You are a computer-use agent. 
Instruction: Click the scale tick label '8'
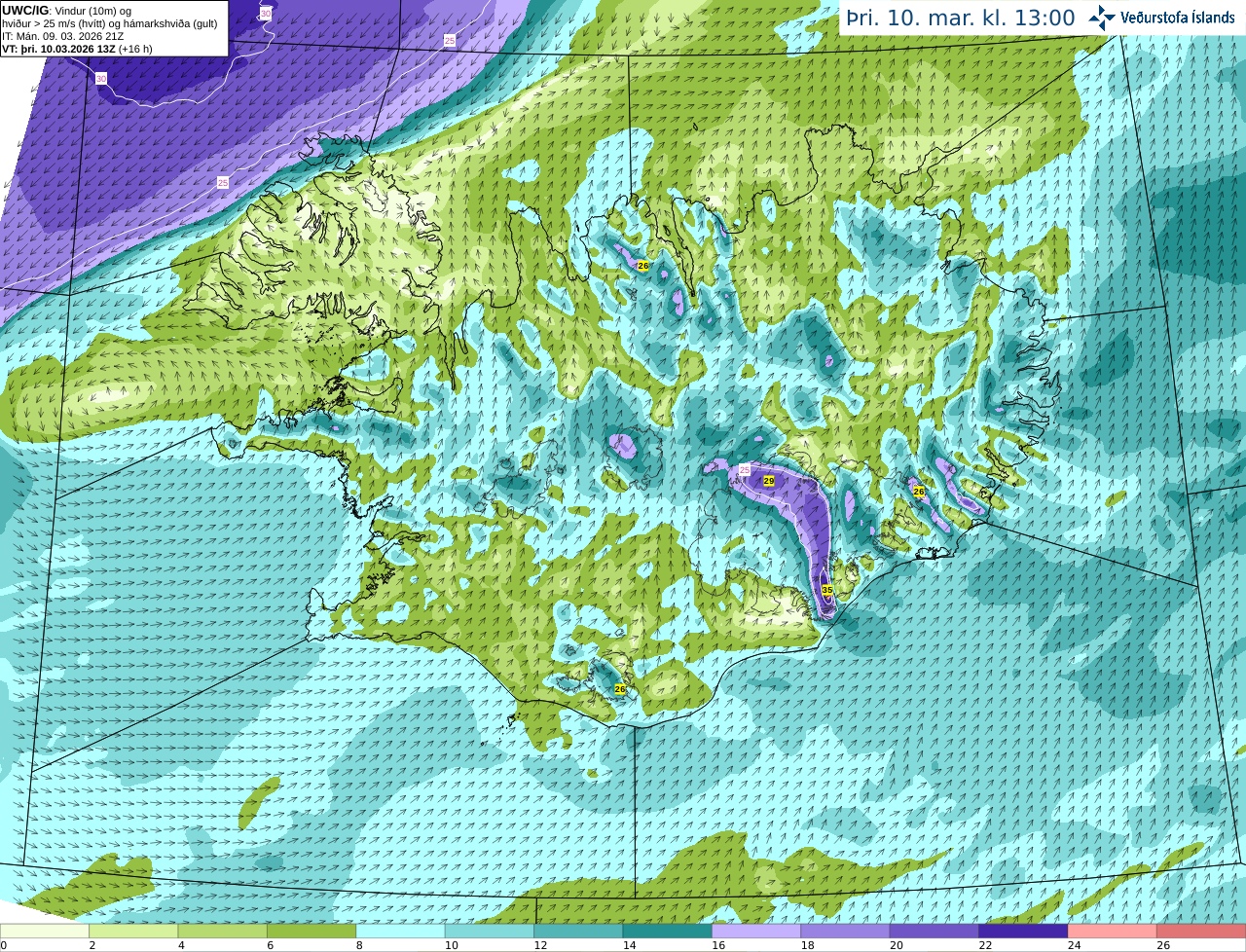357,945
